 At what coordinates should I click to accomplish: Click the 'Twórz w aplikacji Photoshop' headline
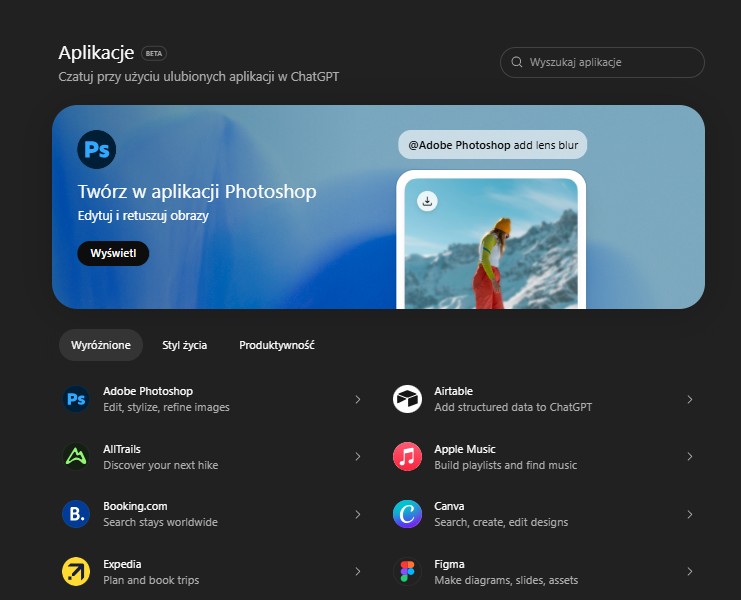(x=197, y=191)
